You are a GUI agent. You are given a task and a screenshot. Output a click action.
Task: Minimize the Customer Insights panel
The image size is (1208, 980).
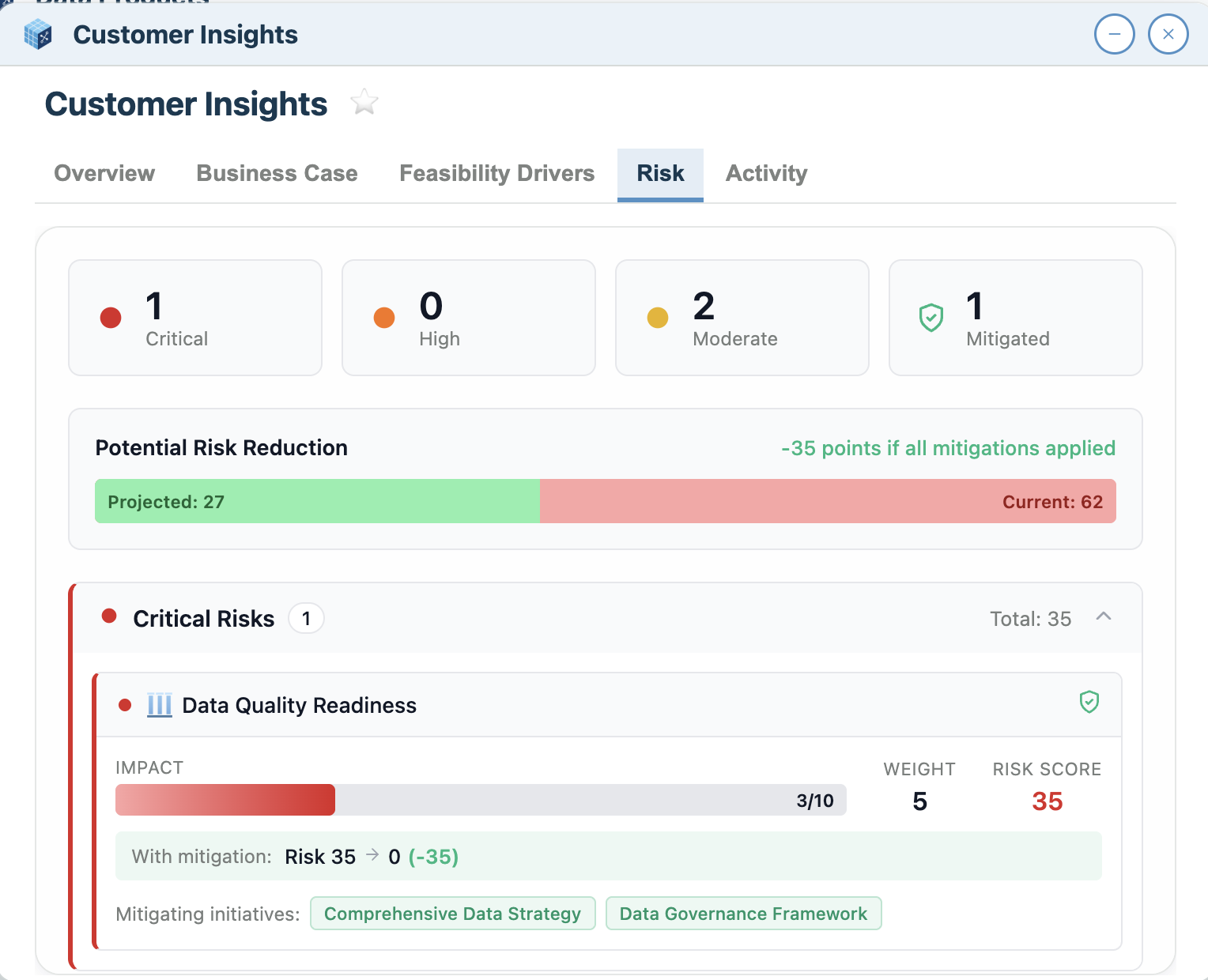(x=1114, y=35)
